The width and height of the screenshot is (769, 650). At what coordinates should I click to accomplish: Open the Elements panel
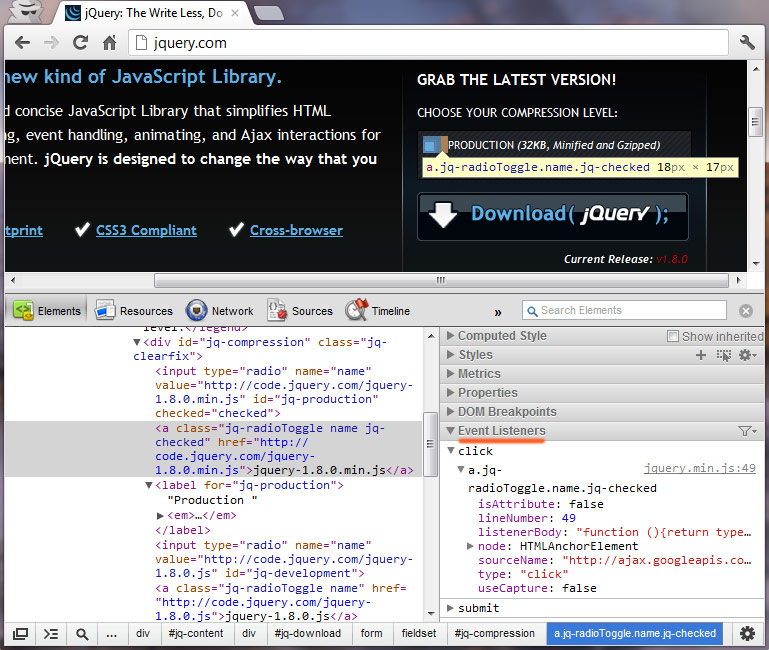[47, 311]
